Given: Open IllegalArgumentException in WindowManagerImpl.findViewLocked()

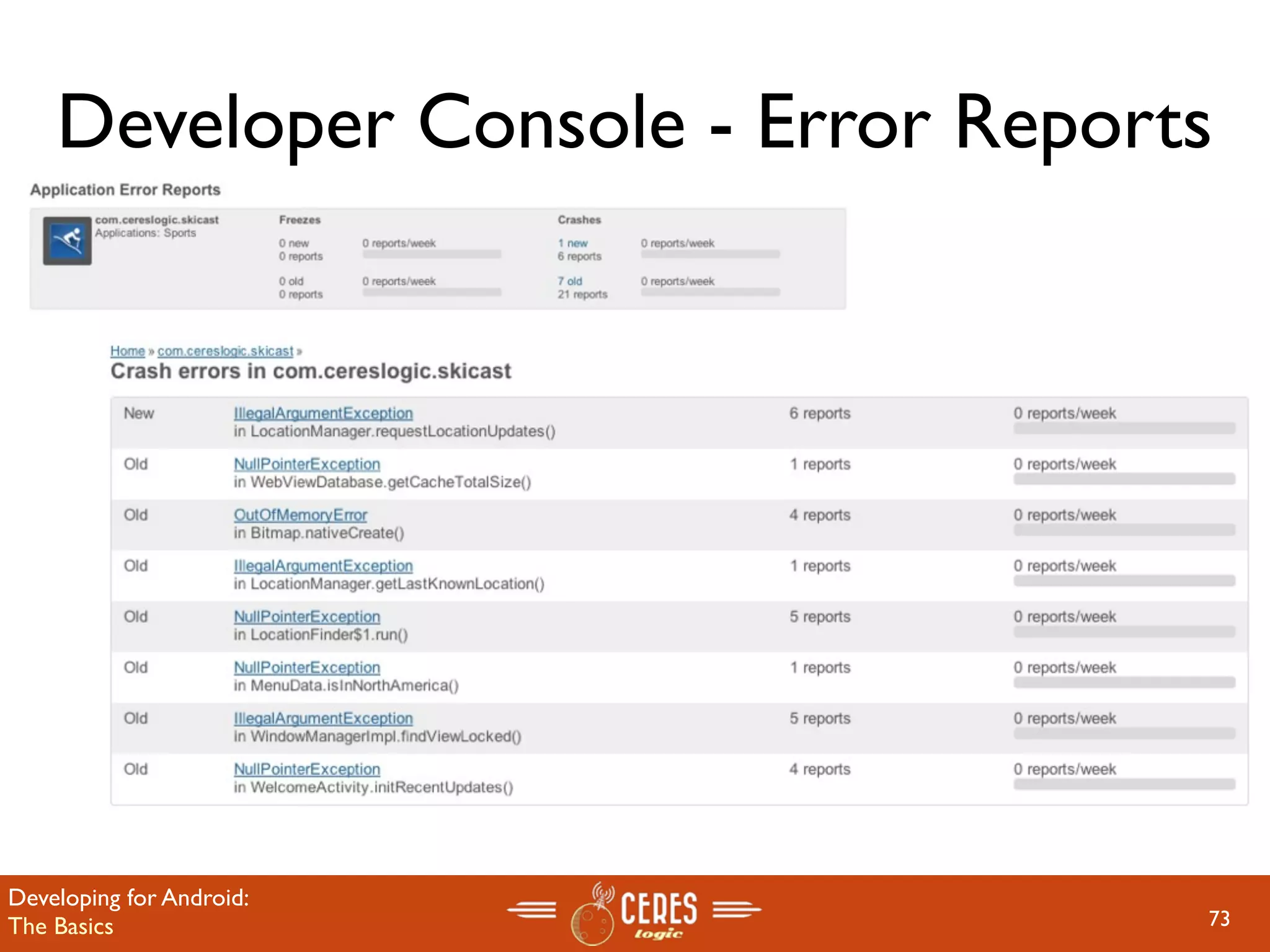Looking at the screenshot, I should click(323, 718).
